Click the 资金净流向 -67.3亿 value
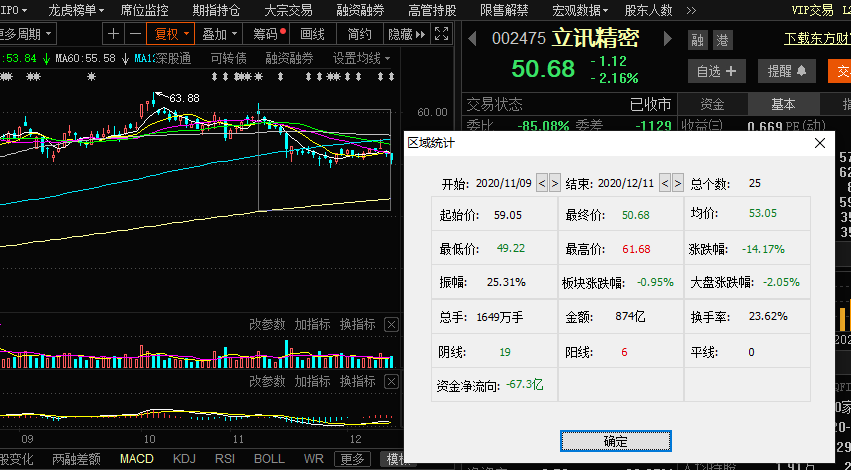The width and height of the screenshot is (851, 470). pos(524,385)
